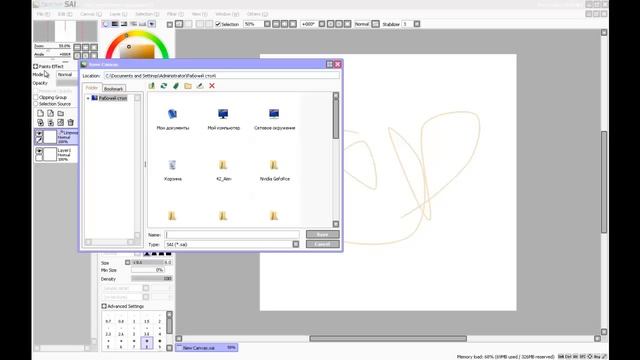The image size is (640, 360).
Task: Hide Layer1 with its eye toggle
Action: coord(39,151)
